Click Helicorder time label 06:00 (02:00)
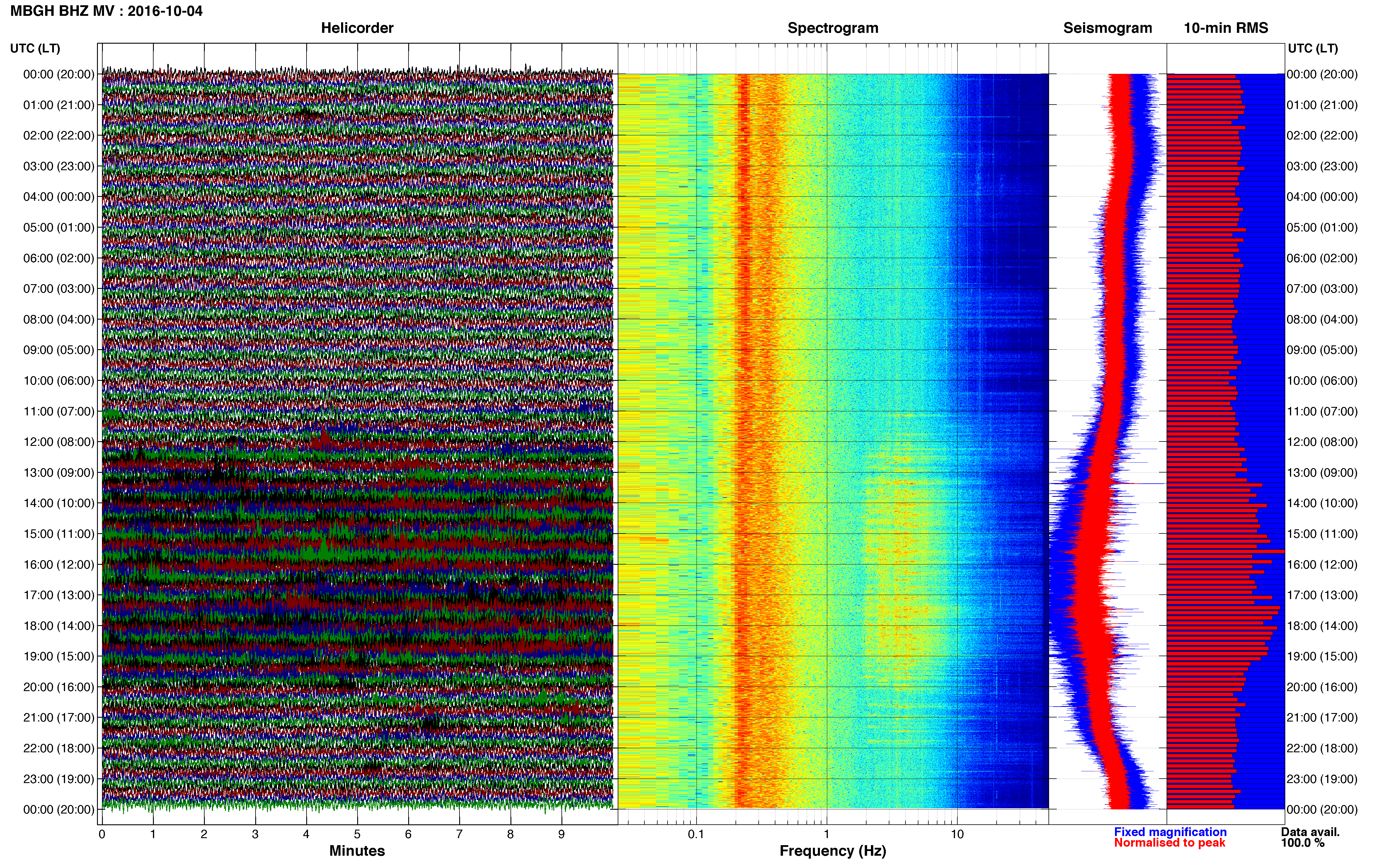 tap(59, 258)
